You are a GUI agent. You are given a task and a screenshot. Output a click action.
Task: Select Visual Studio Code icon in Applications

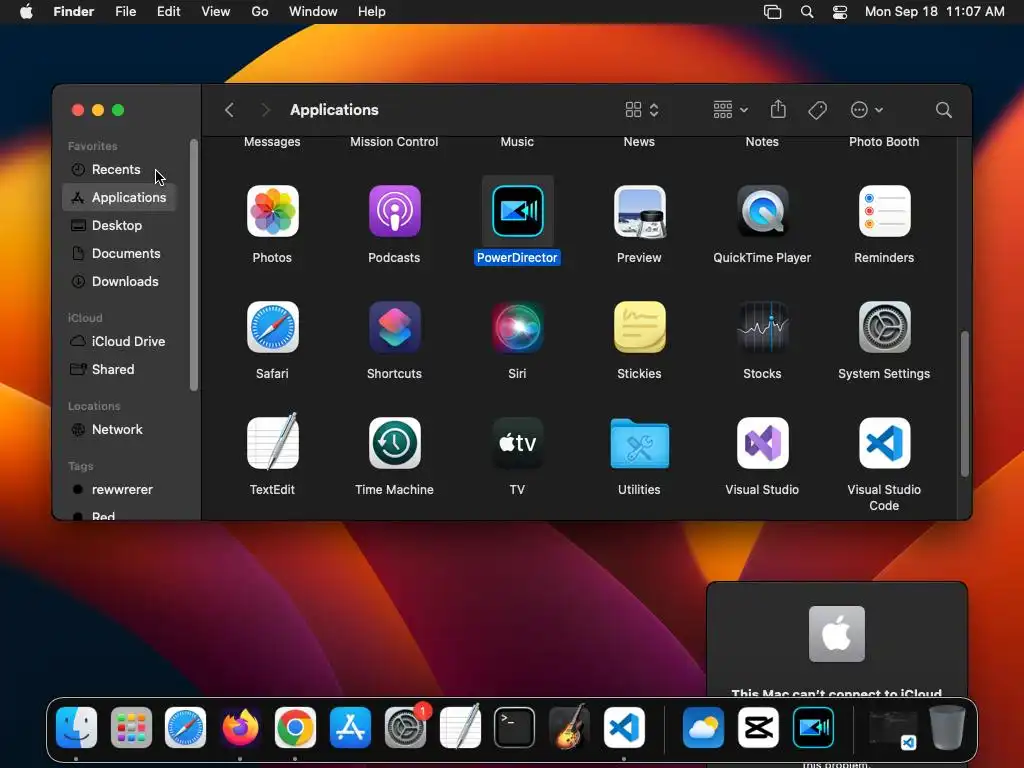point(884,443)
